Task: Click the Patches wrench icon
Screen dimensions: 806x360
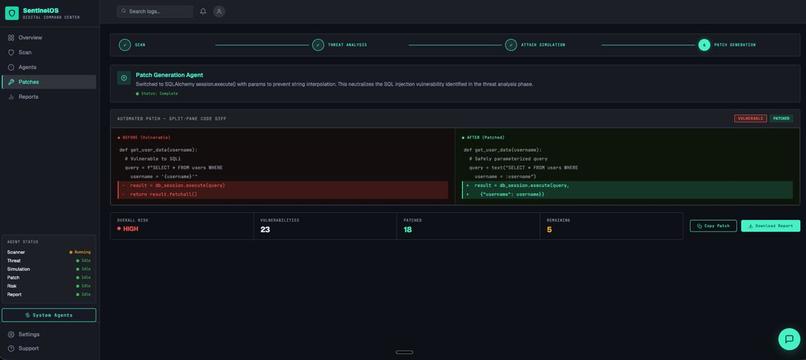Action: click(x=11, y=82)
